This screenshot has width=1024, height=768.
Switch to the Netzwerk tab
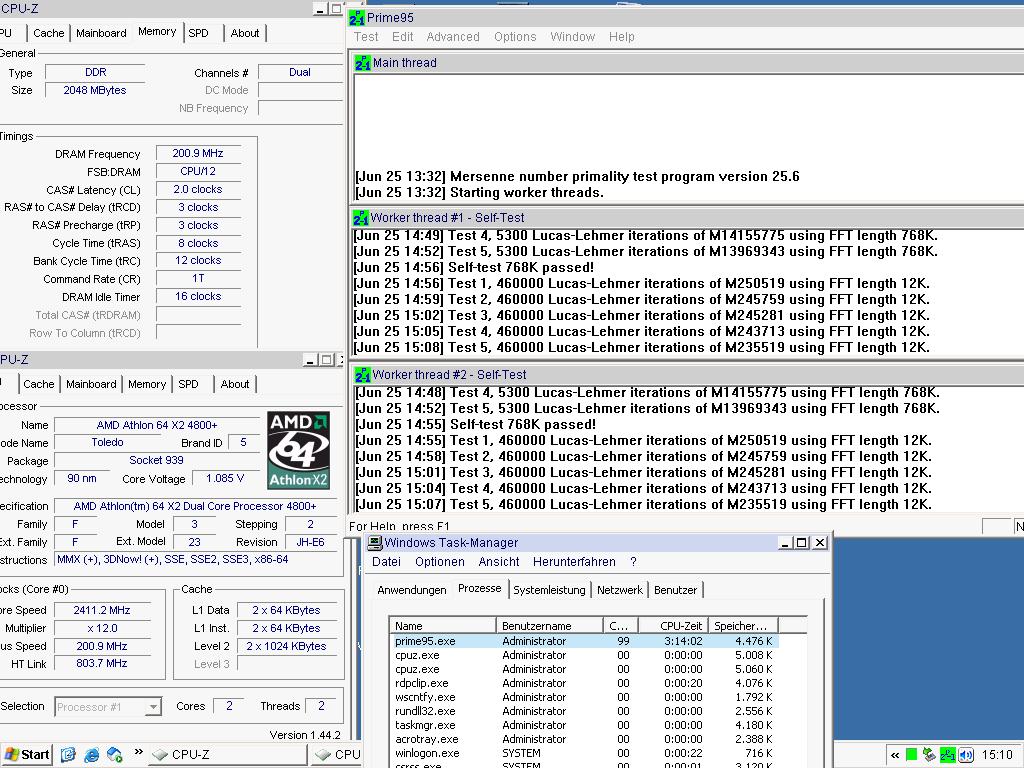point(620,590)
